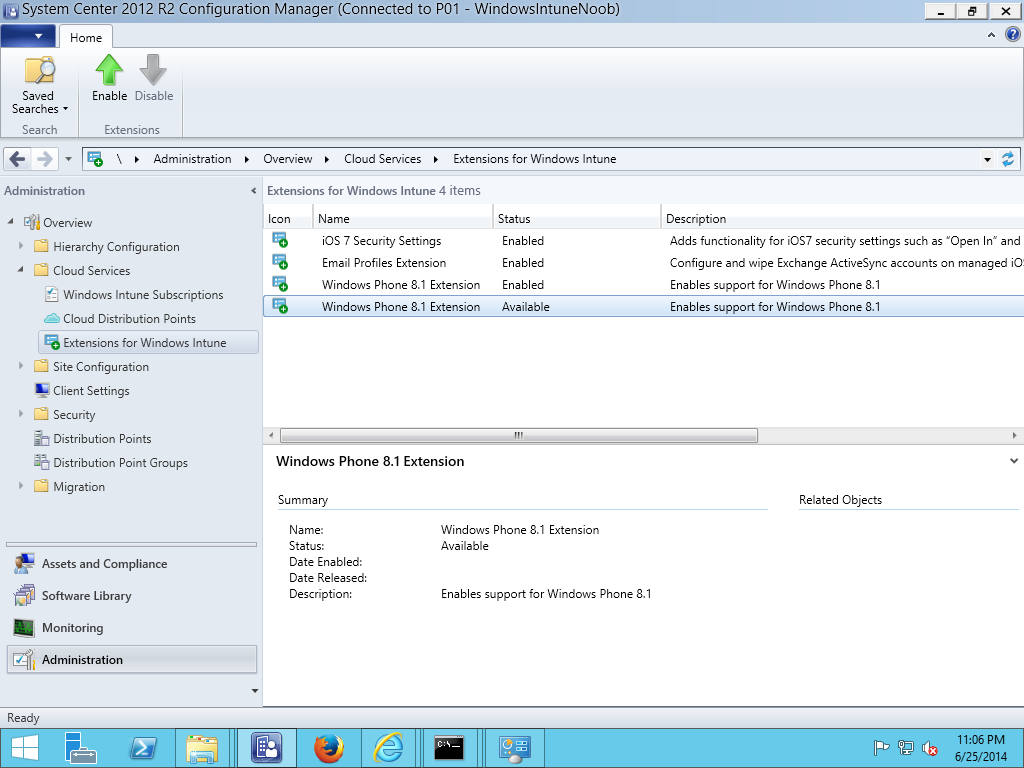
Task: Click the muted volume tray icon
Action: pos(929,748)
